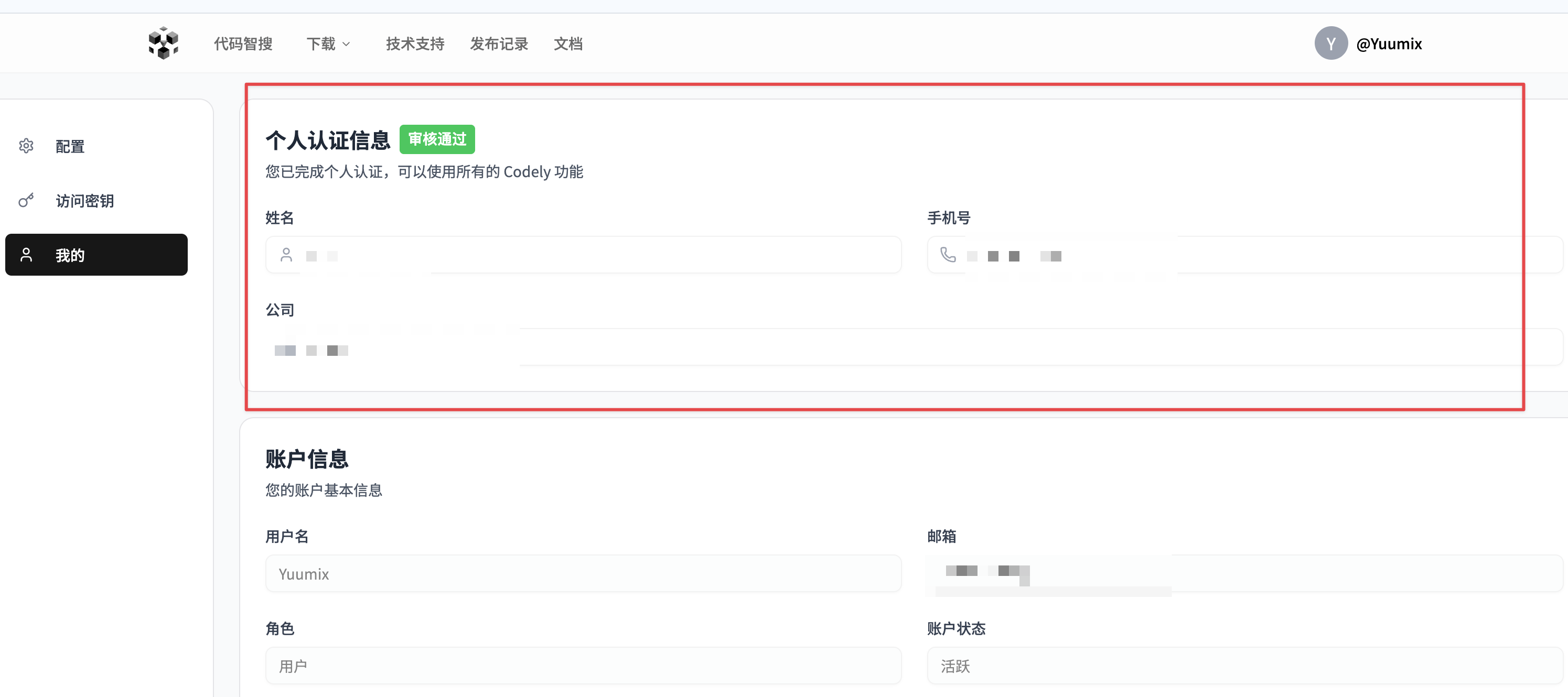Screen dimensions: 1568x697
Task: Select the 角色 value showing 用户
Action: pyautogui.click(x=583, y=666)
